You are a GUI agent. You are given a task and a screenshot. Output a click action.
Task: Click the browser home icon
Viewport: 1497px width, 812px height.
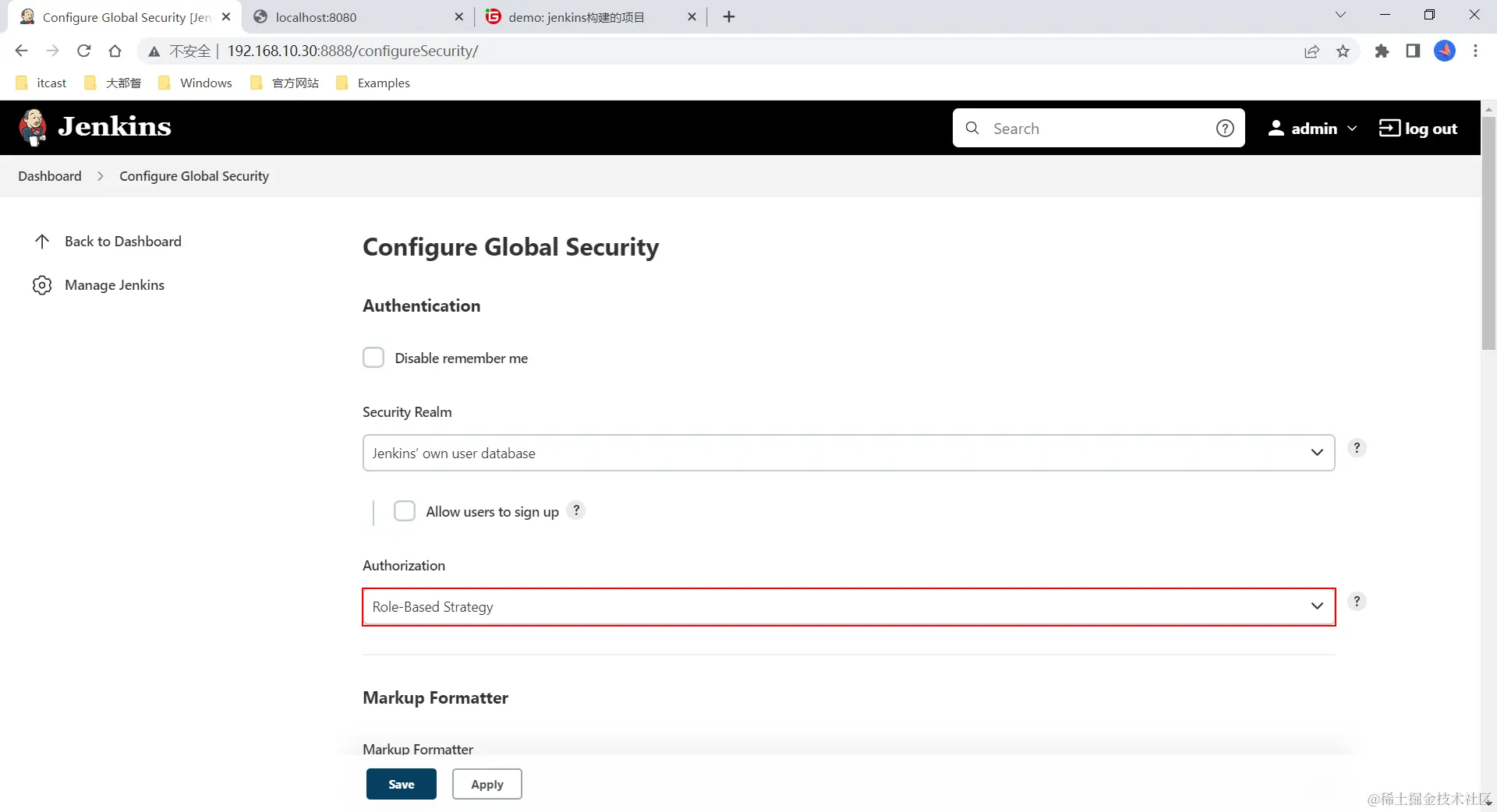point(115,51)
